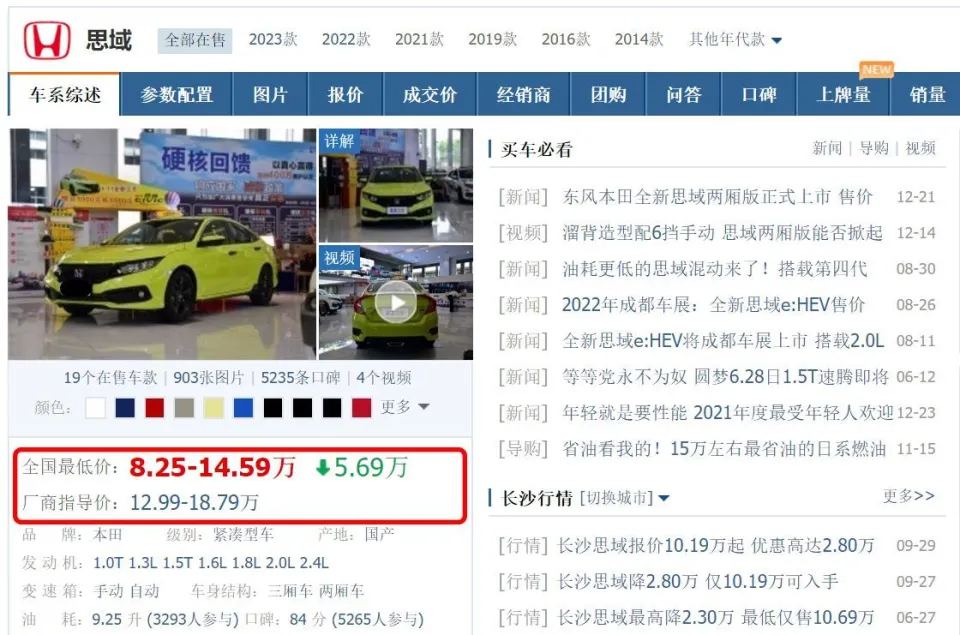This screenshot has height=635, width=960.
Task: Pick the dark blue color swatch
Action: [x=125, y=408]
